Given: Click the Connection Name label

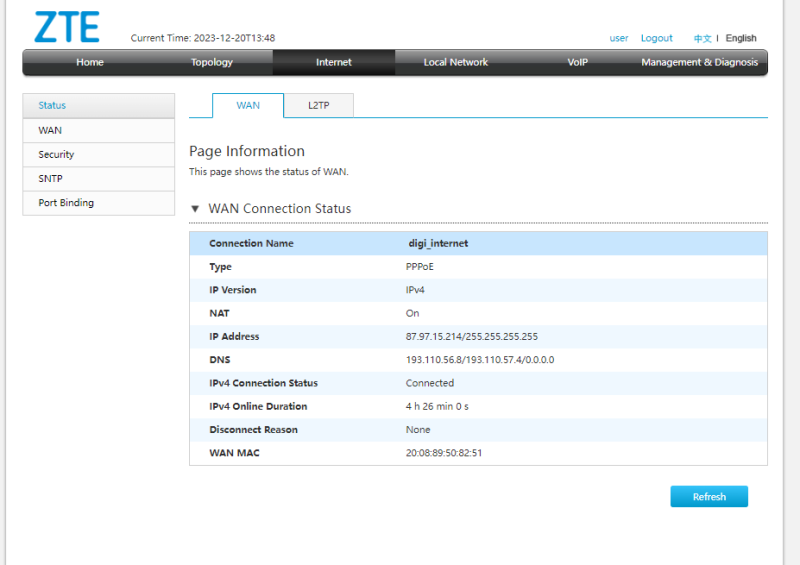Looking at the screenshot, I should pos(251,243).
